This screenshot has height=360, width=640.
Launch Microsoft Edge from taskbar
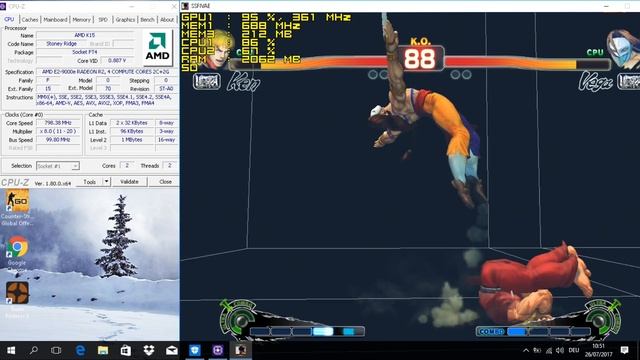pyautogui.click(x=80, y=350)
